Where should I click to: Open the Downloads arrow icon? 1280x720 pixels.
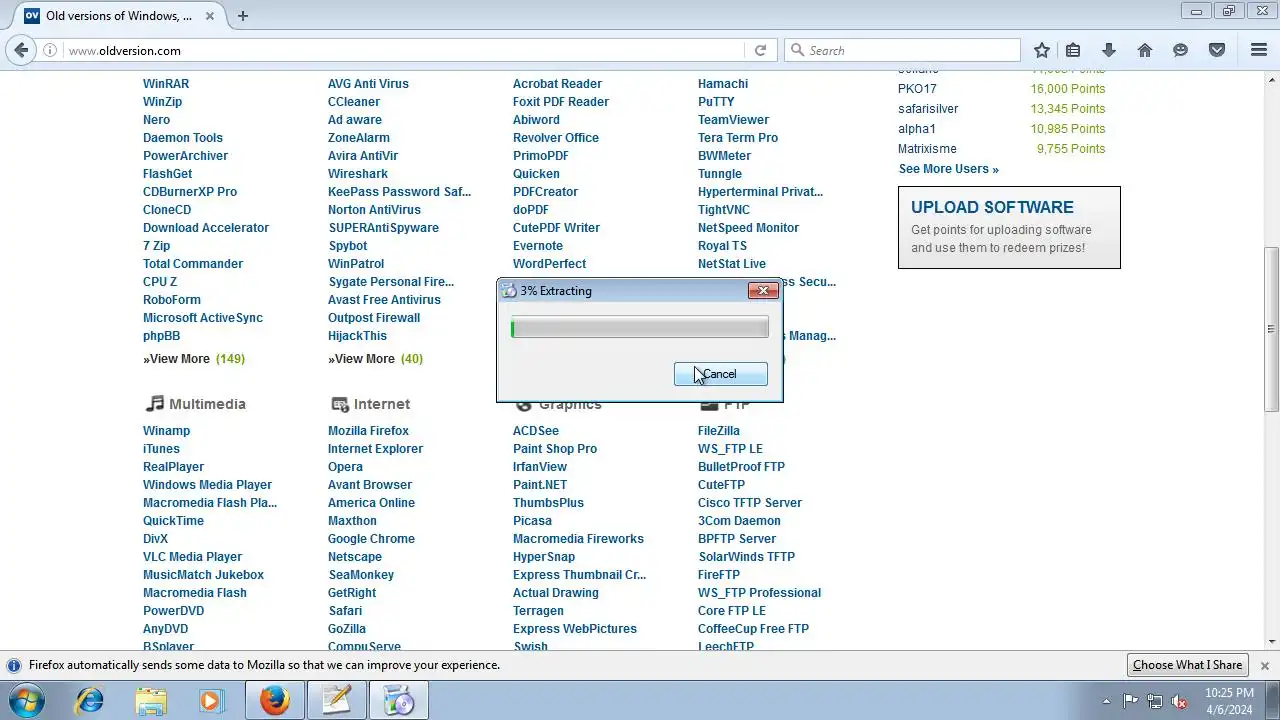coord(1109,50)
